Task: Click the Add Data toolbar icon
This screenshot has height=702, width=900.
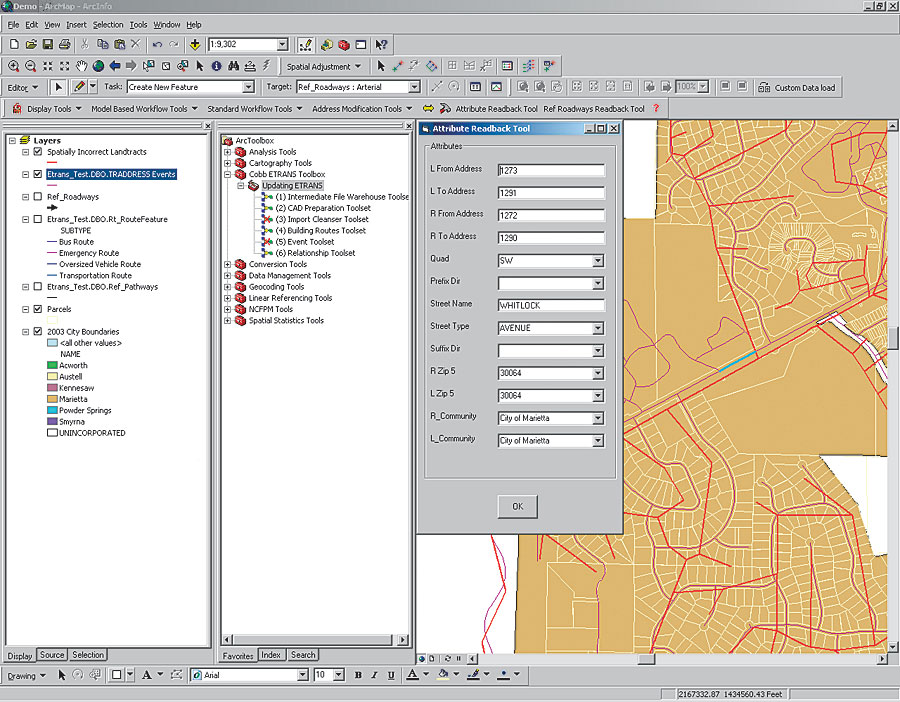Action: pos(194,45)
